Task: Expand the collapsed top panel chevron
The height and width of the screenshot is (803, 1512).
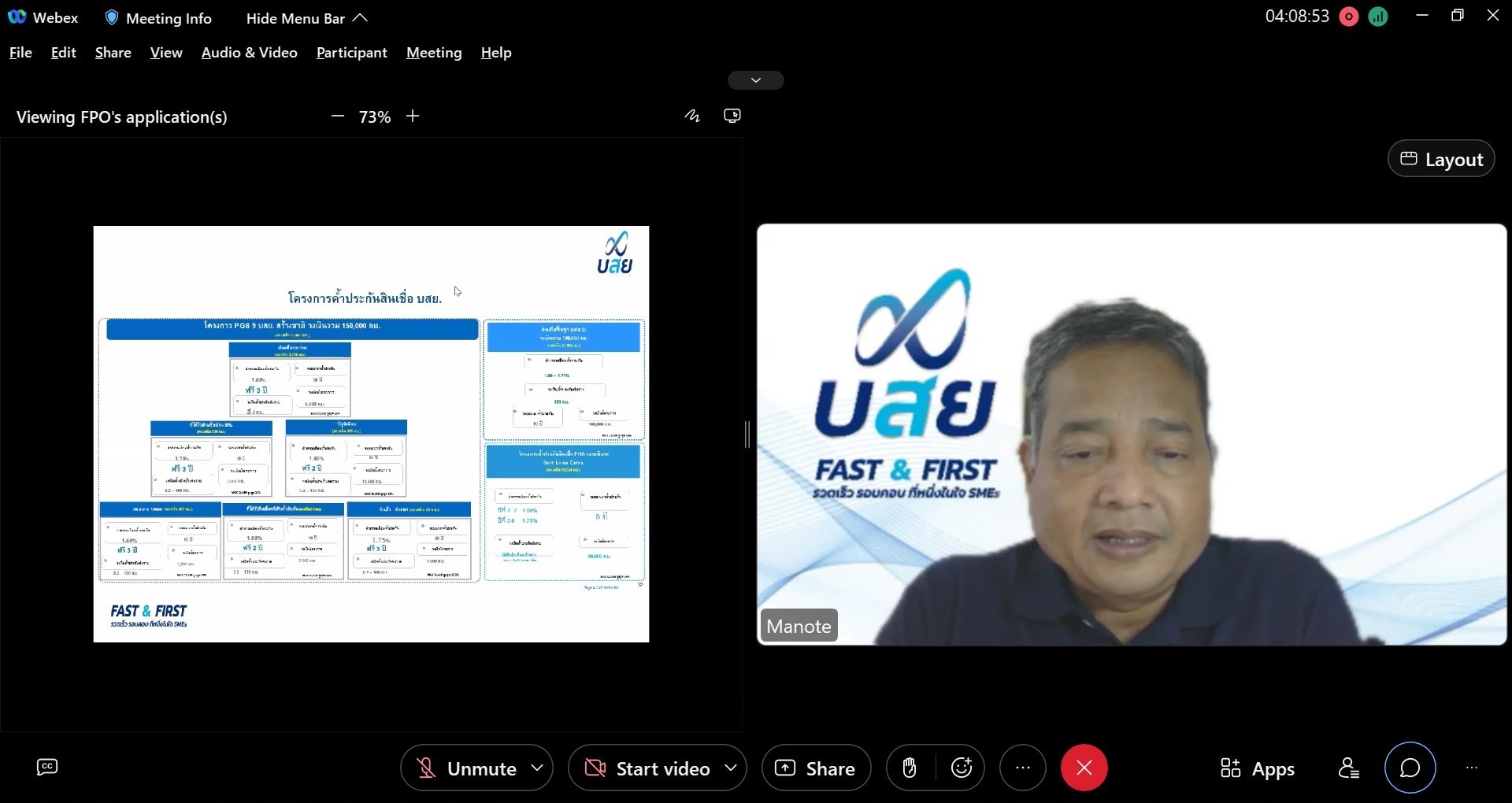Action: (755, 80)
